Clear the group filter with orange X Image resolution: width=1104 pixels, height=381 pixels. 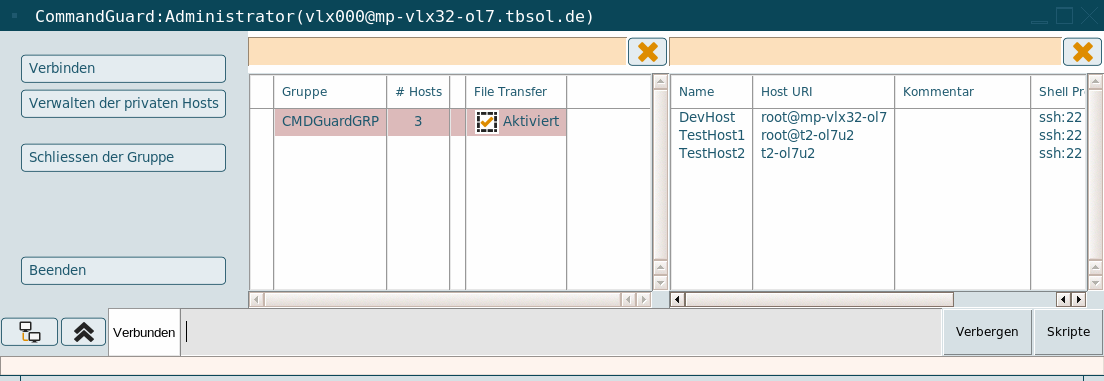point(647,52)
